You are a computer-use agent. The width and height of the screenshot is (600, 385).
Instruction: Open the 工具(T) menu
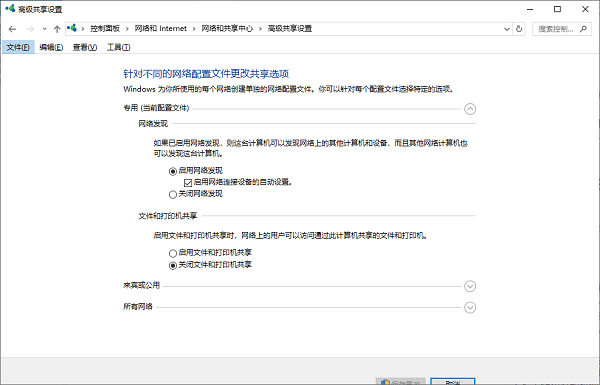119,47
